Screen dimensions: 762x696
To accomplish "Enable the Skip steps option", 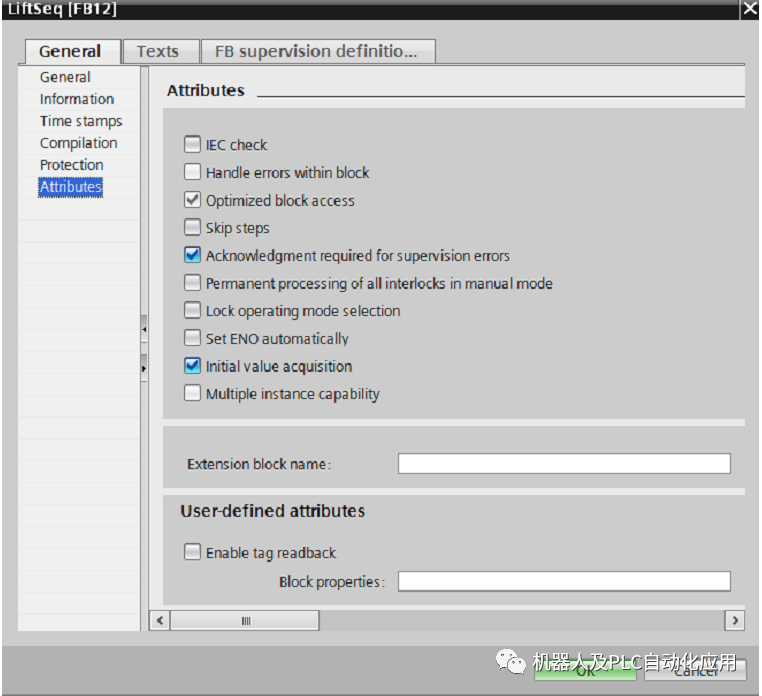I will 192,227.
